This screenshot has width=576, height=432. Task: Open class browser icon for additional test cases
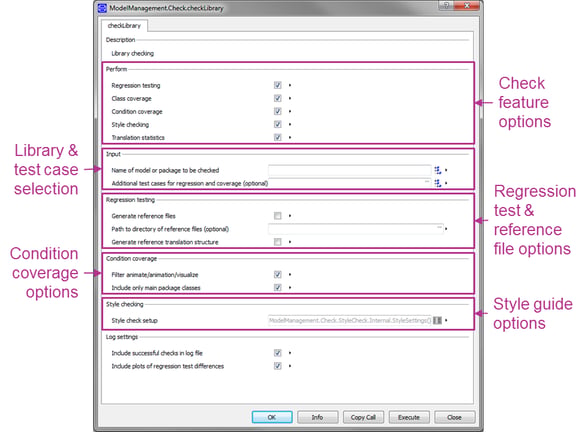438,183
